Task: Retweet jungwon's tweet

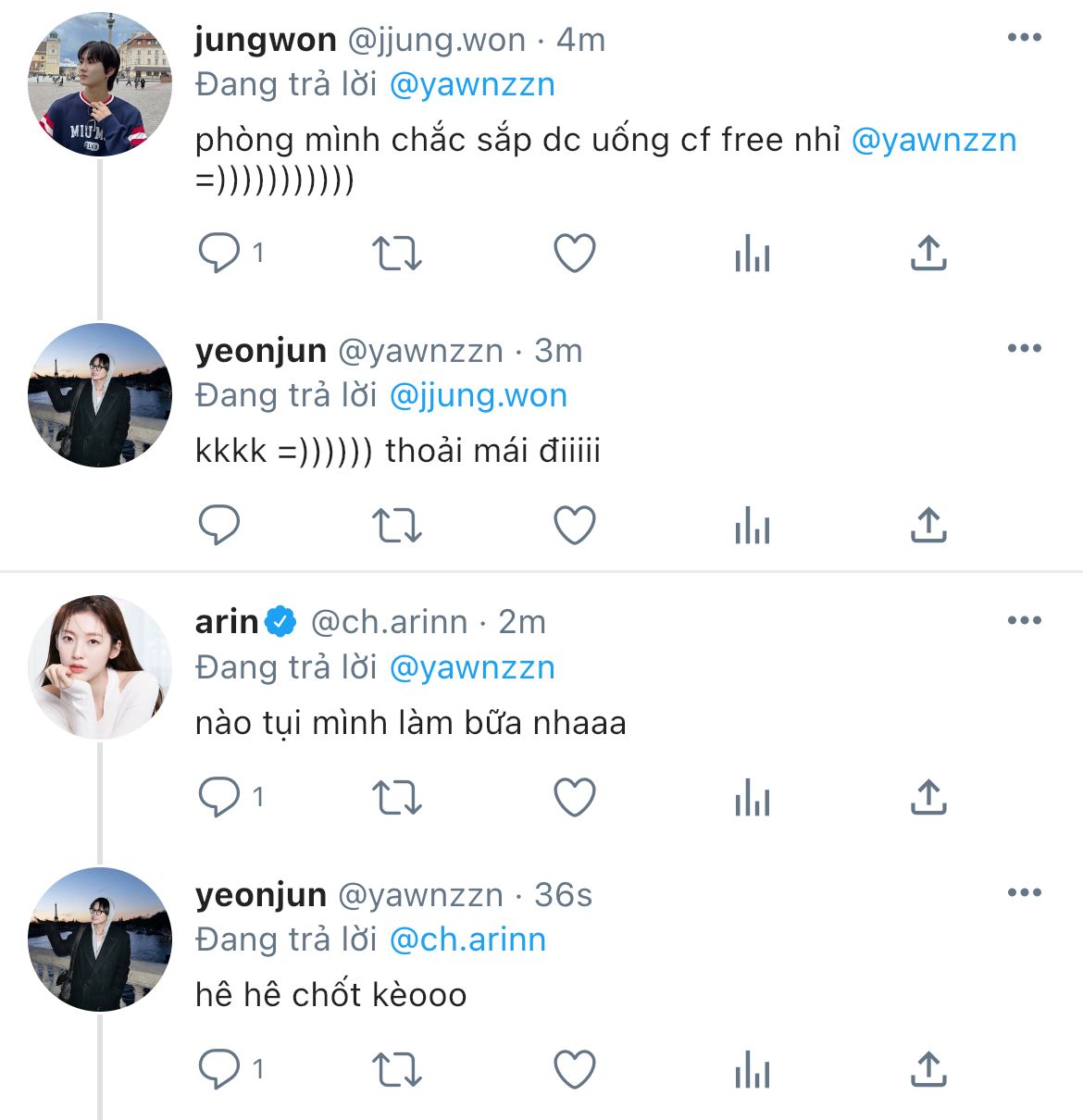Action: 396,253
